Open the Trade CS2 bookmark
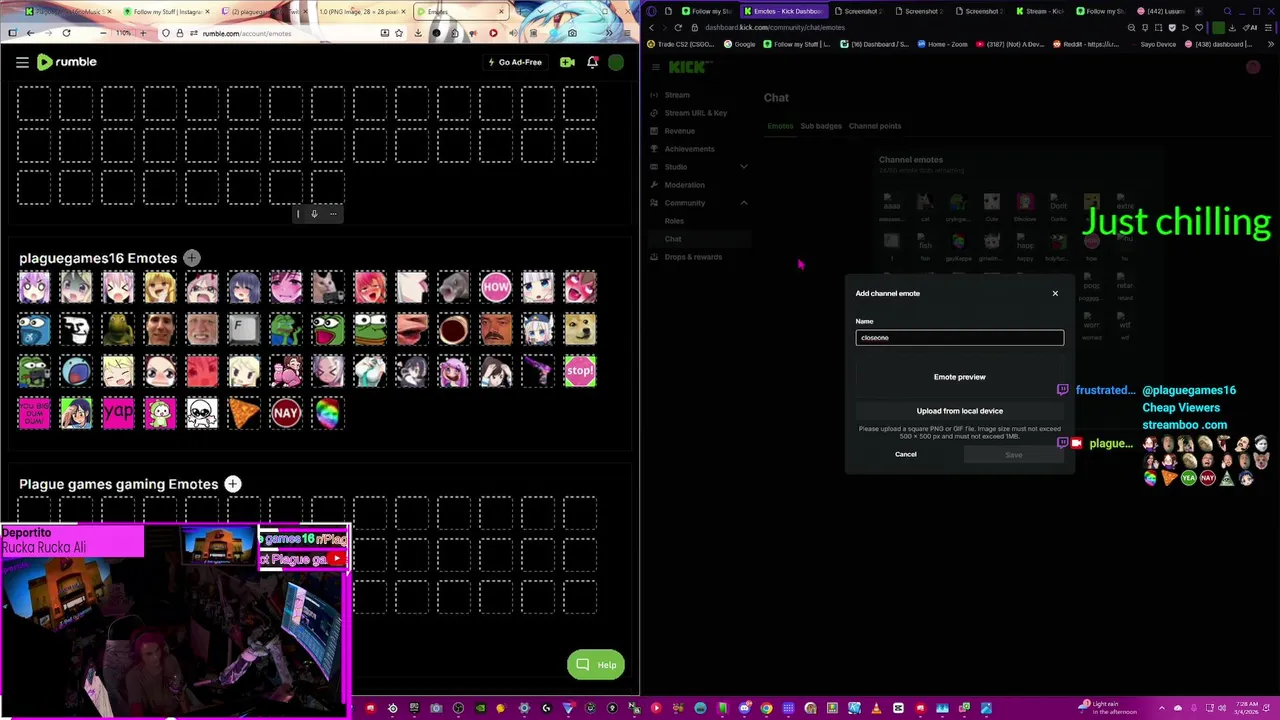 point(683,44)
